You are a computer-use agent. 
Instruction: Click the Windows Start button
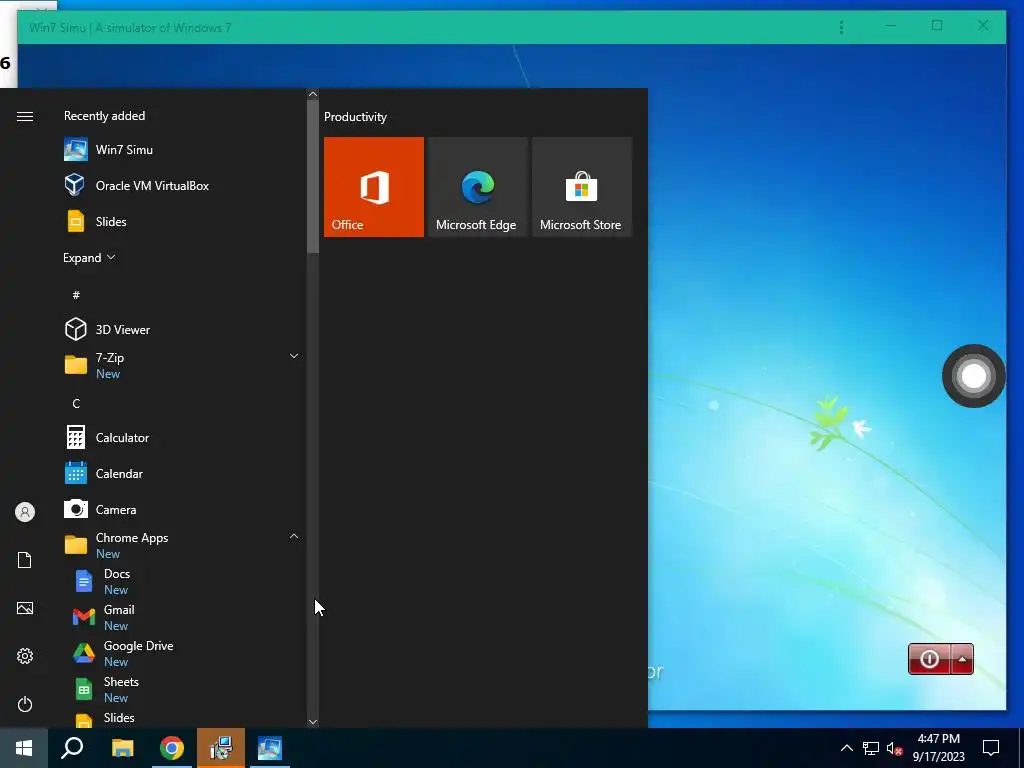coord(24,748)
